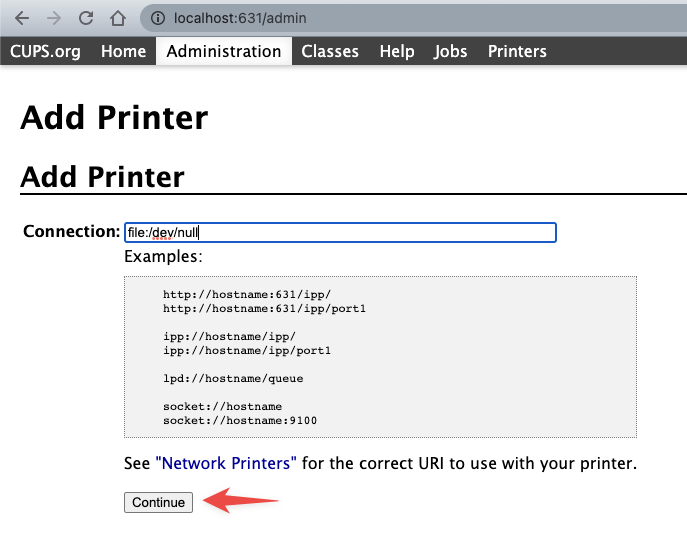View site info icon in address bar

pos(158,18)
